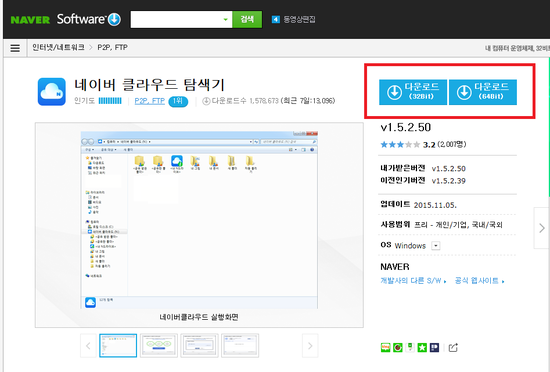The image size is (550, 372).
Task: Click the 내 컴퓨터 운영체제 text
Action: [x=517, y=48]
